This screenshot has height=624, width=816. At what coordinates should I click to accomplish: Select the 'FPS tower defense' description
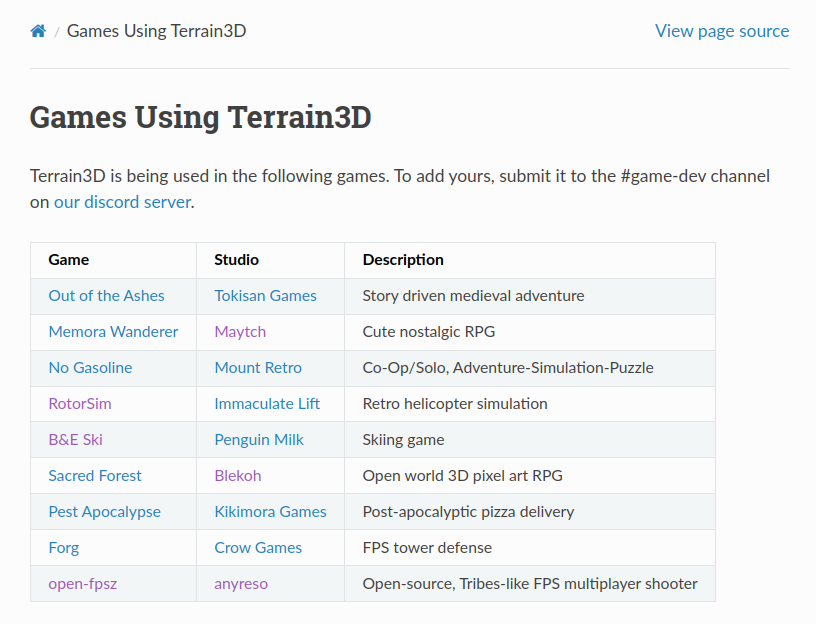pos(427,547)
